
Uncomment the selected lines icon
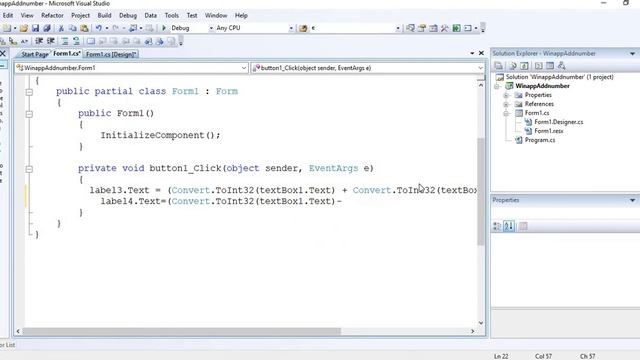click(76, 41)
